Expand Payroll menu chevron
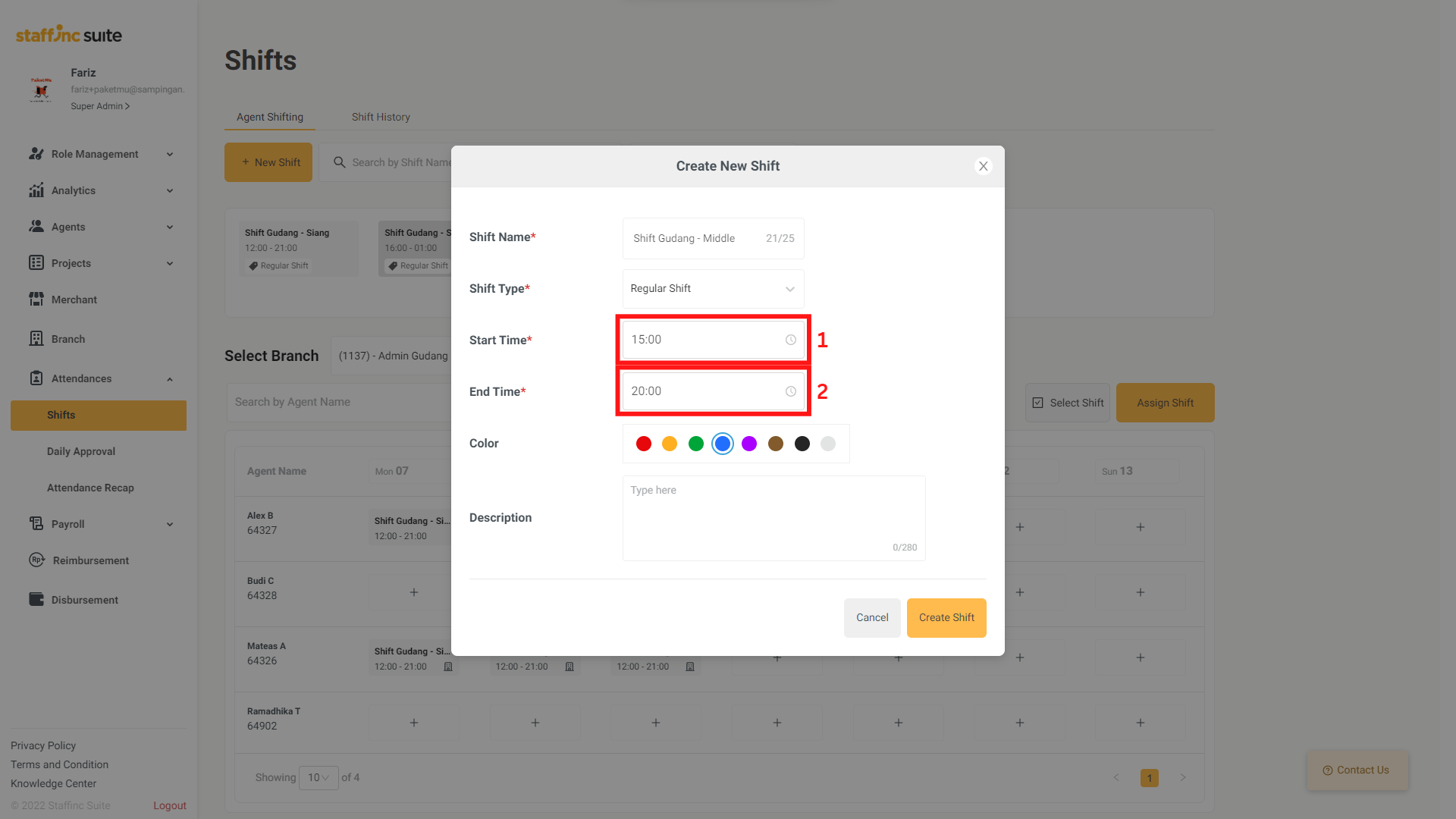Screen dimensions: 1456x819 170,524
